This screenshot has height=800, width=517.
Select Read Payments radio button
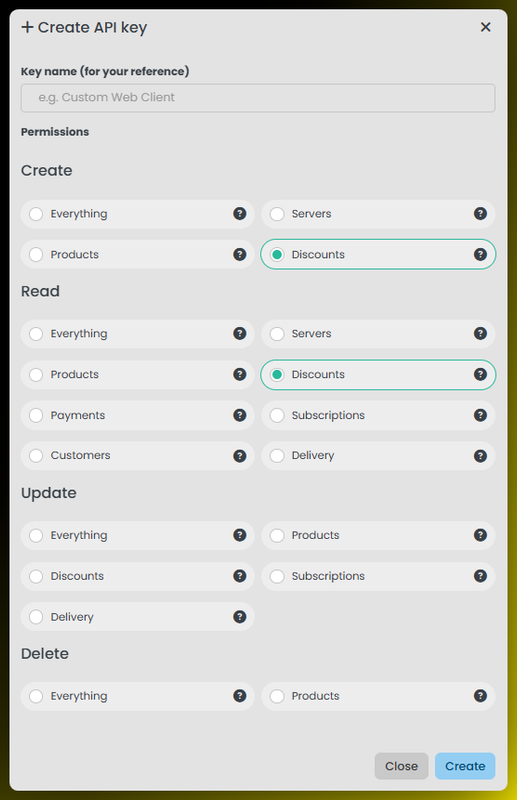point(36,415)
